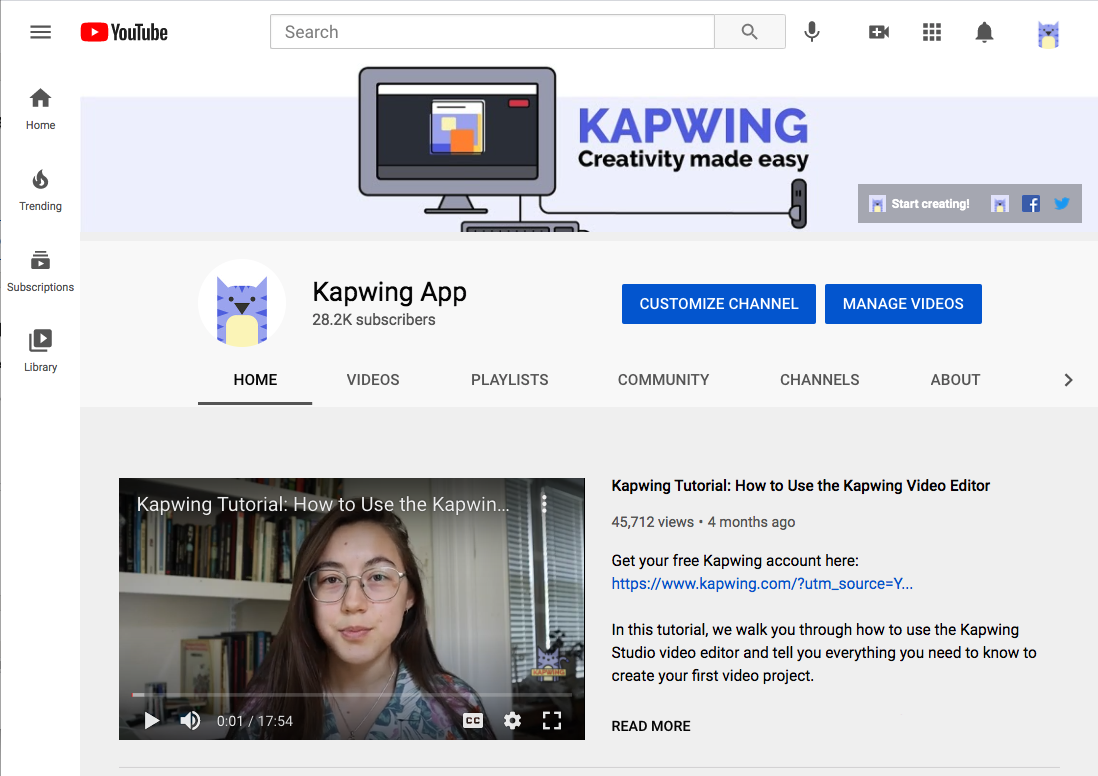View notifications via the bell icon

(x=984, y=32)
